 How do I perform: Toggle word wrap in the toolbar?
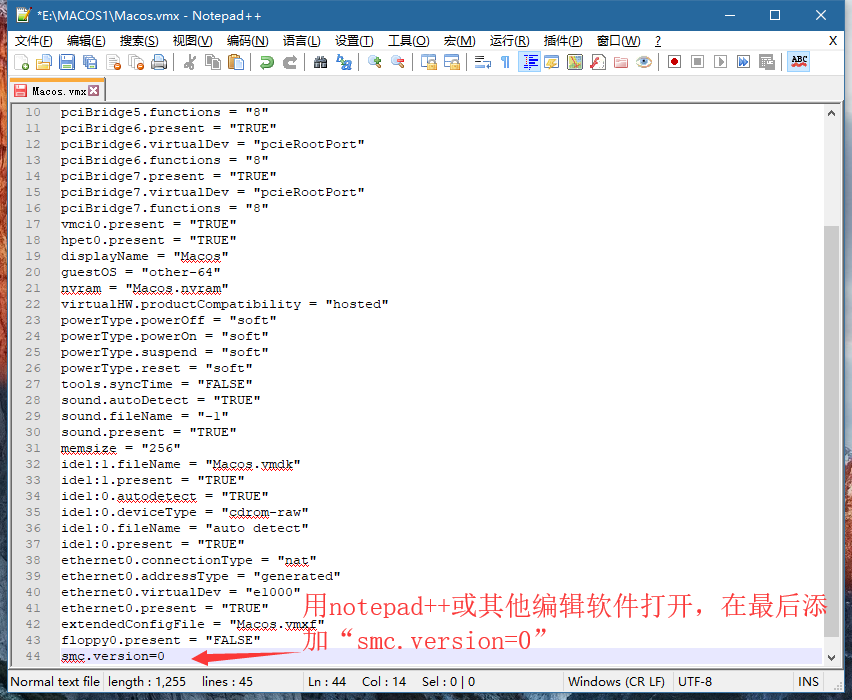tap(482, 62)
